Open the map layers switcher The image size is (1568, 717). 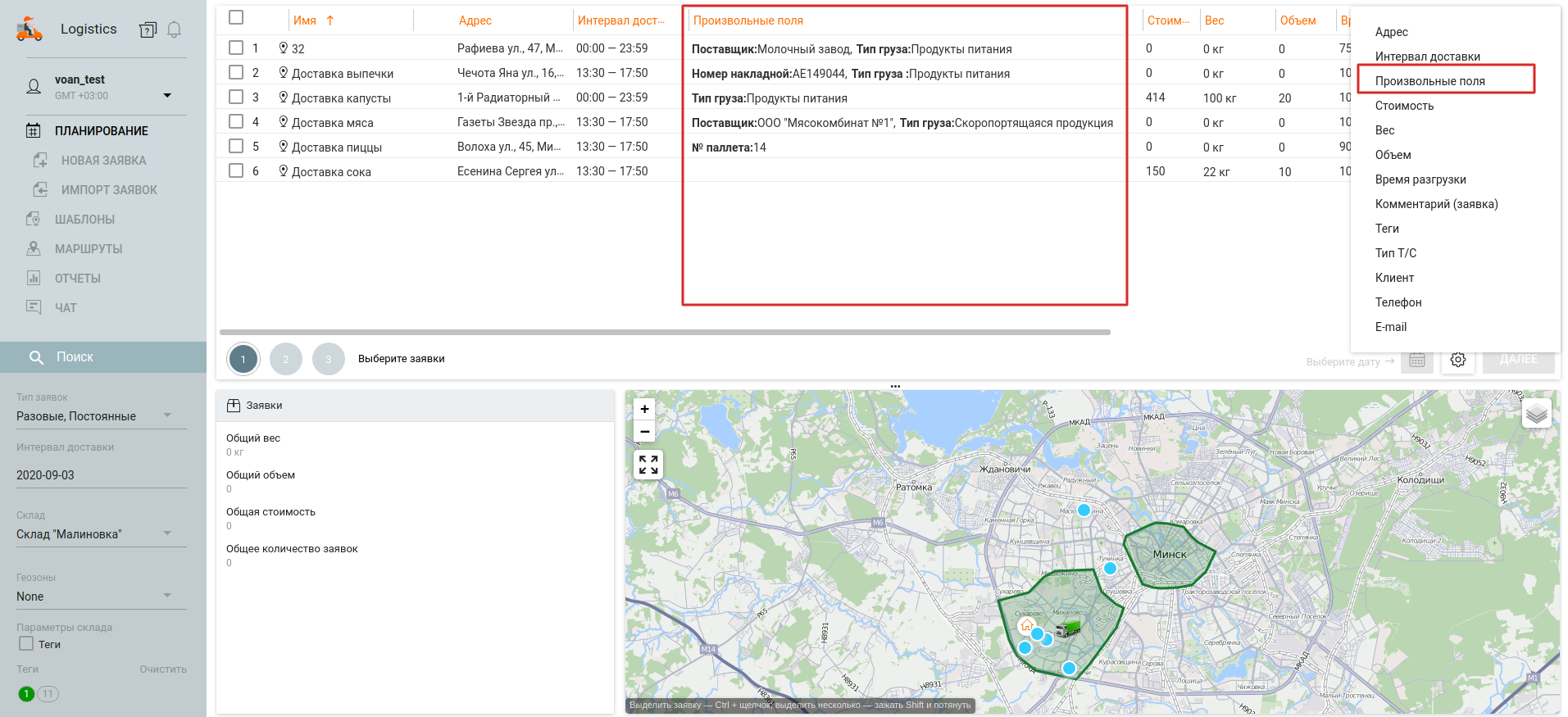tap(1536, 414)
